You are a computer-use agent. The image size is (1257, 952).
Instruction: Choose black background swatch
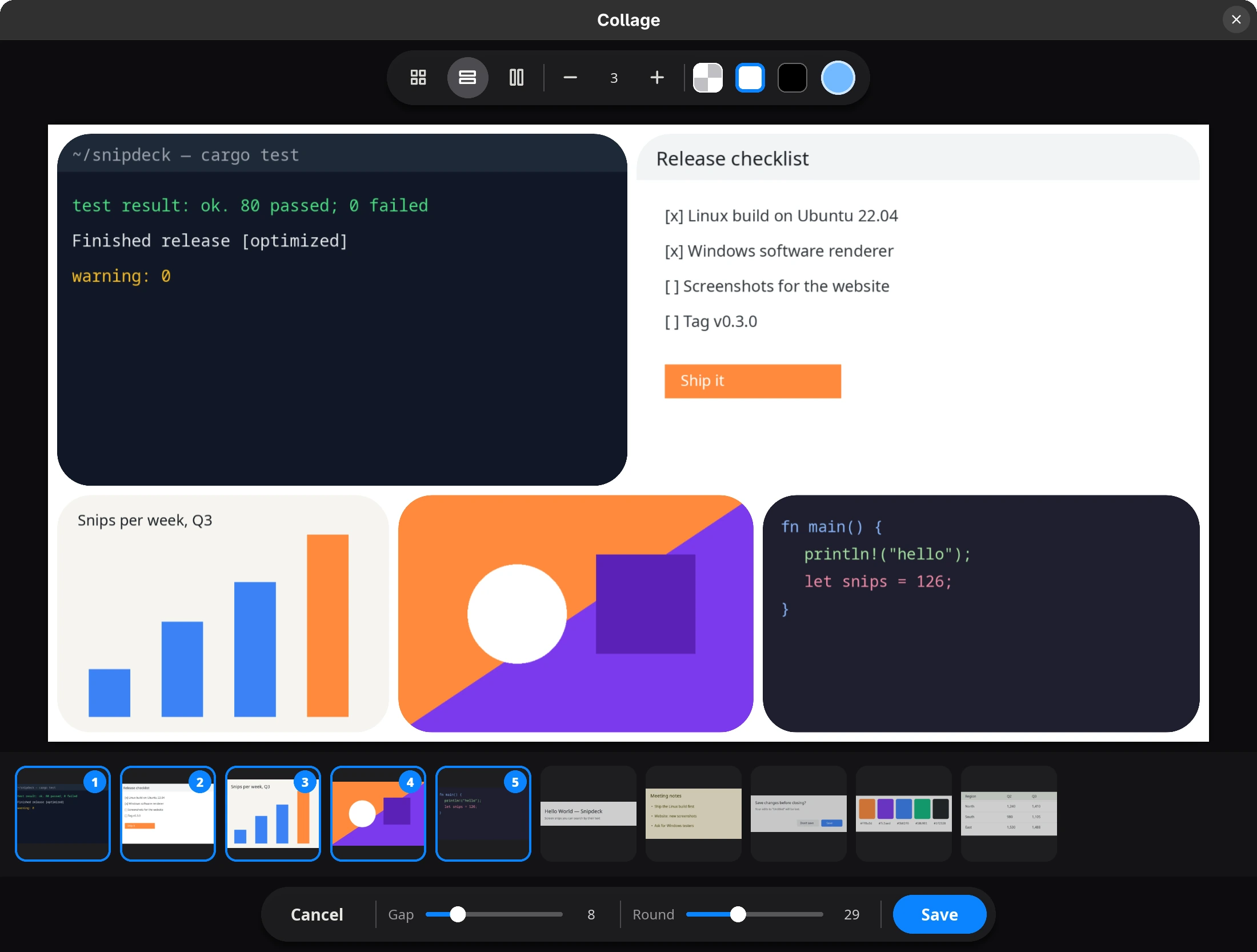point(792,78)
